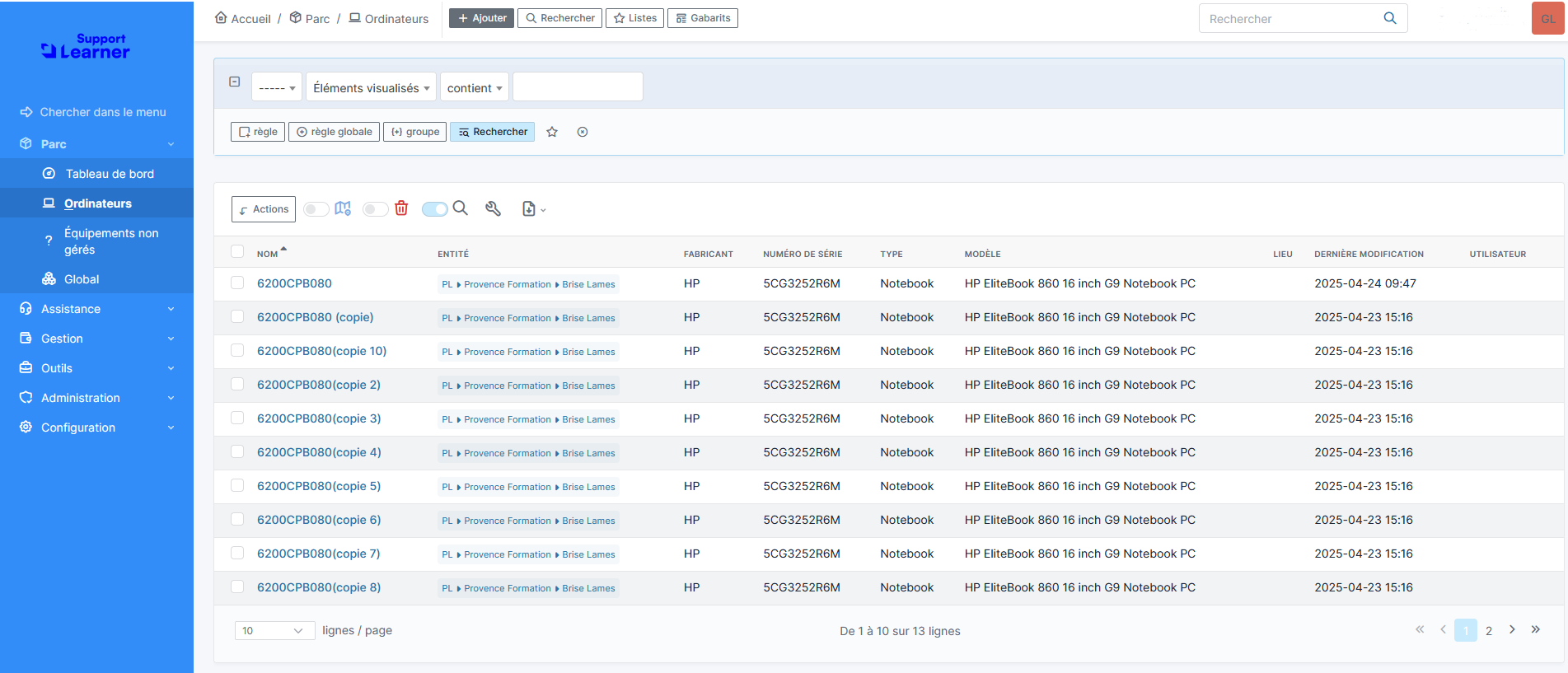The width and height of the screenshot is (1568, 673).
Task: Collapse the search criteria panel with the minus icon
Action: pos(235,82)
